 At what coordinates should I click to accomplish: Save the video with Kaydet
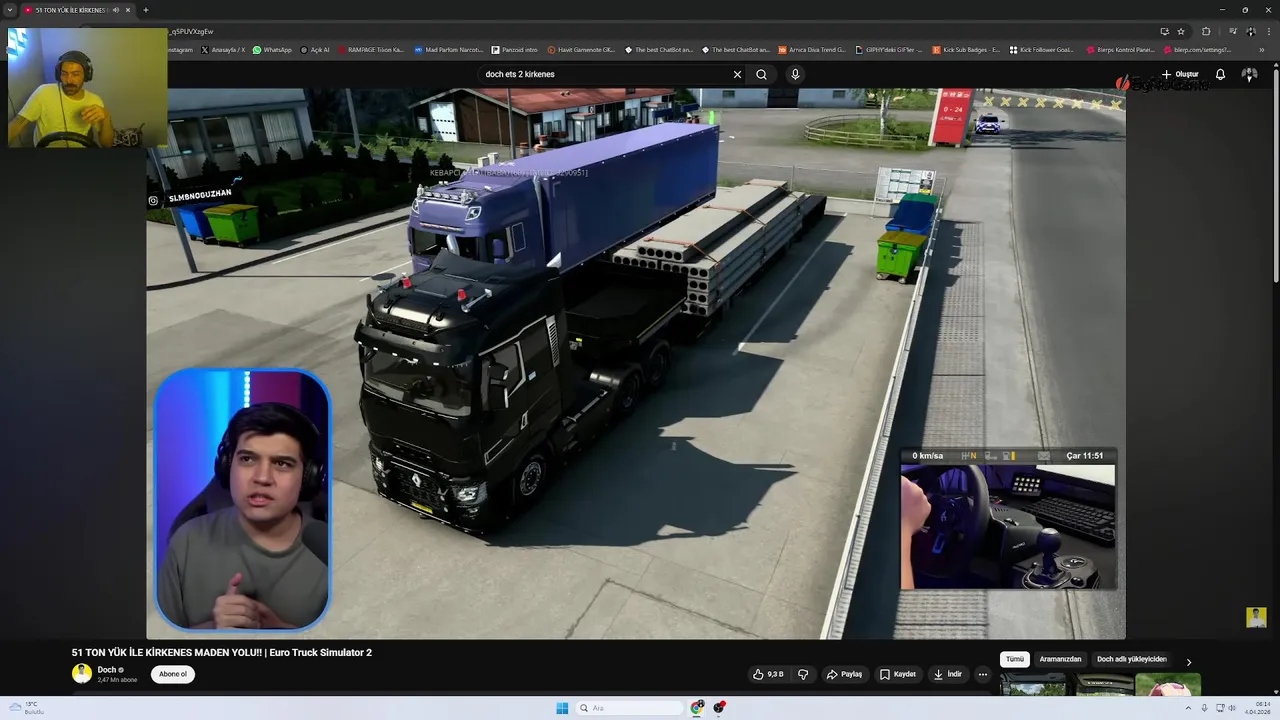898,674
